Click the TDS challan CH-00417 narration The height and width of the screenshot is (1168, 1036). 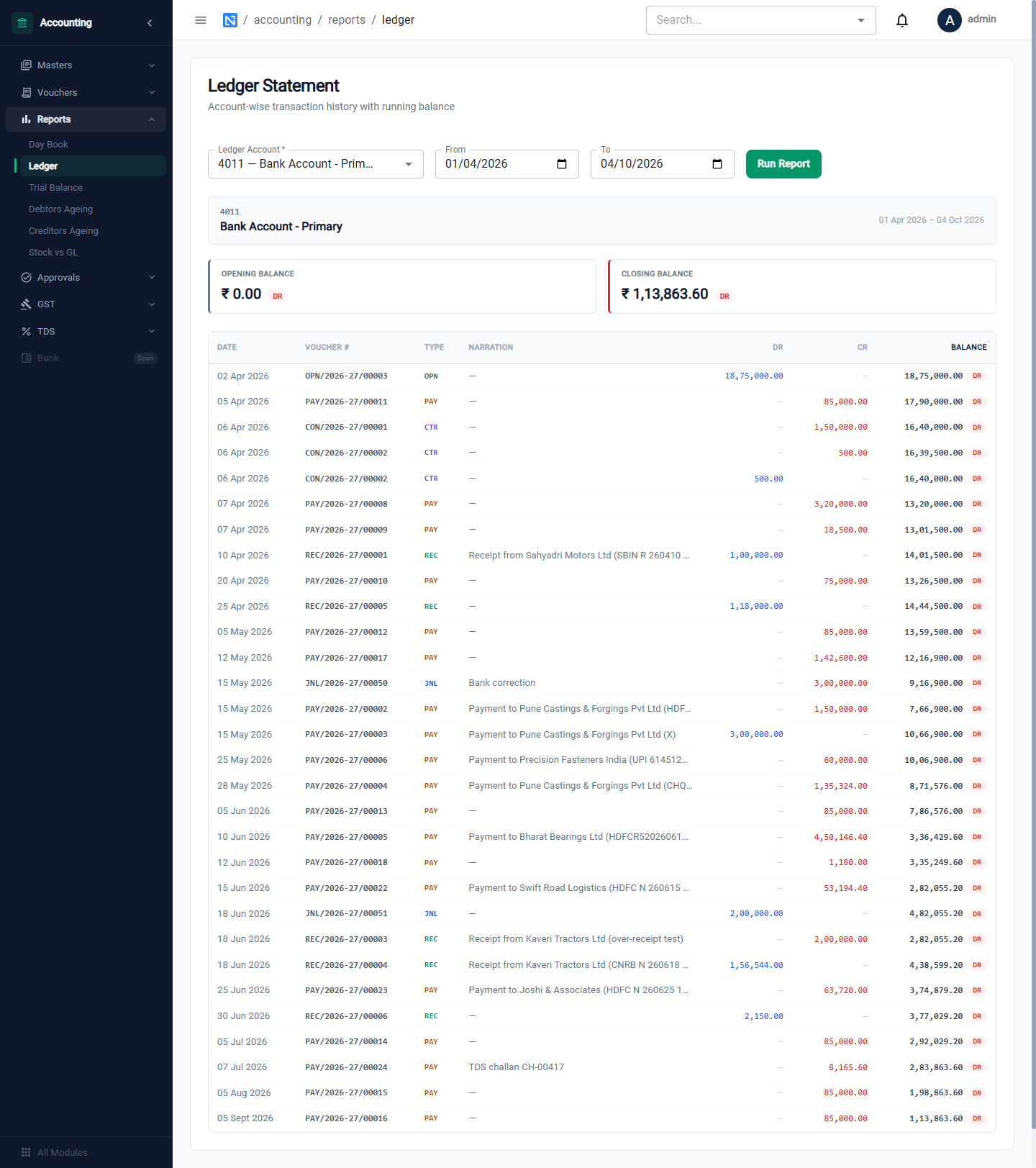[x=517, y=1067]
